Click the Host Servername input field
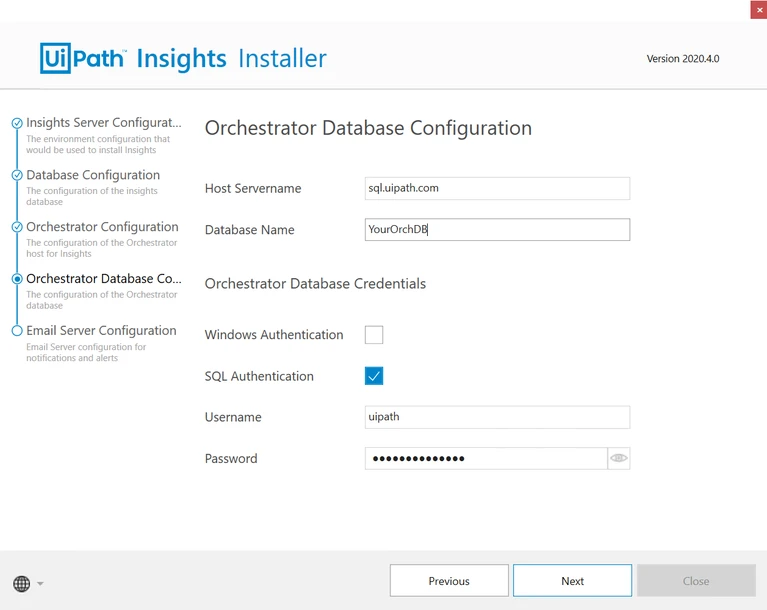Image resolution: width=767 pixels, height=610 pixels. coord(497,188)
